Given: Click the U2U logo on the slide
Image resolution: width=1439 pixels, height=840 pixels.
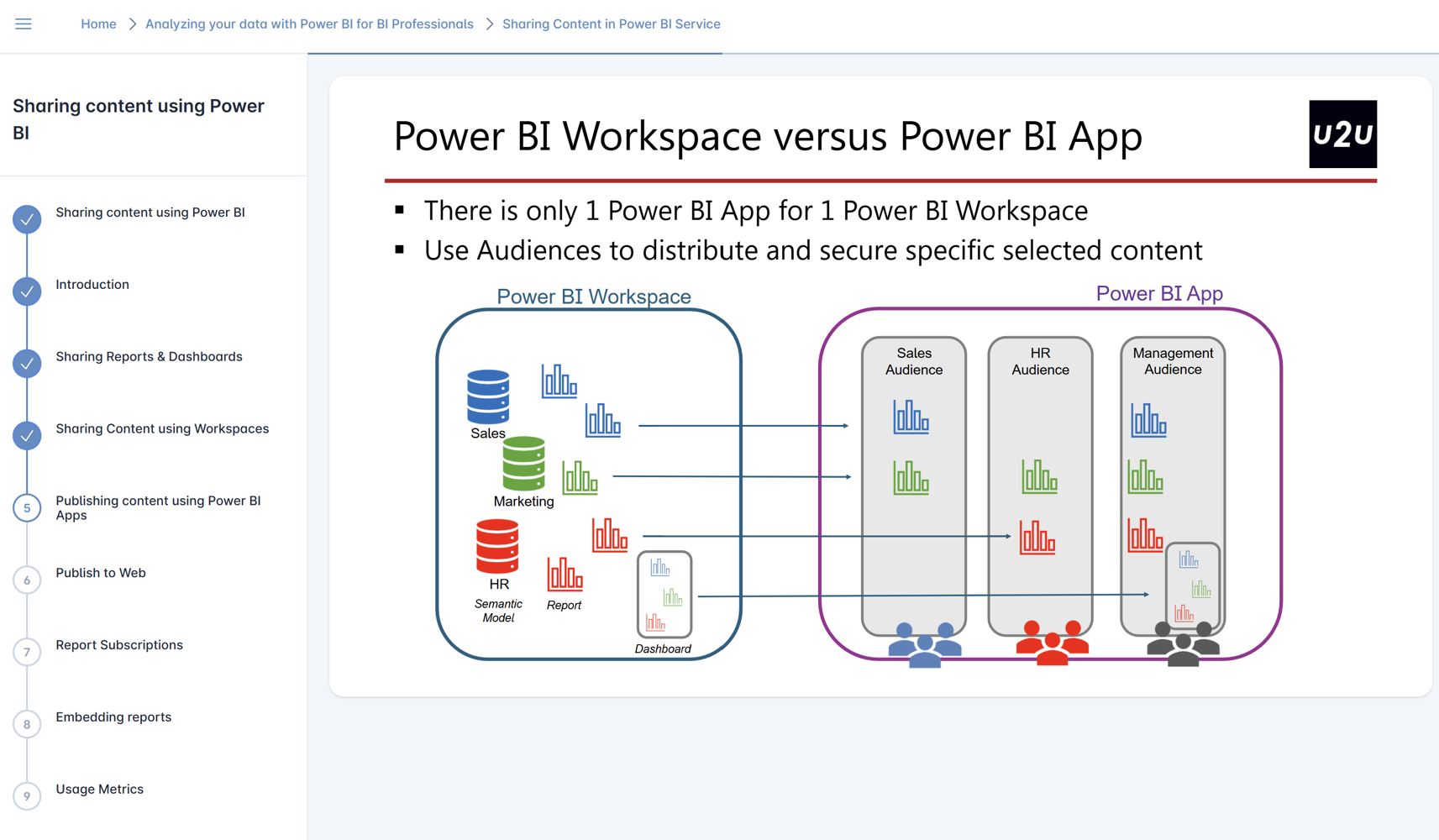Looking at the screenshot, I should coord(1342,134).
